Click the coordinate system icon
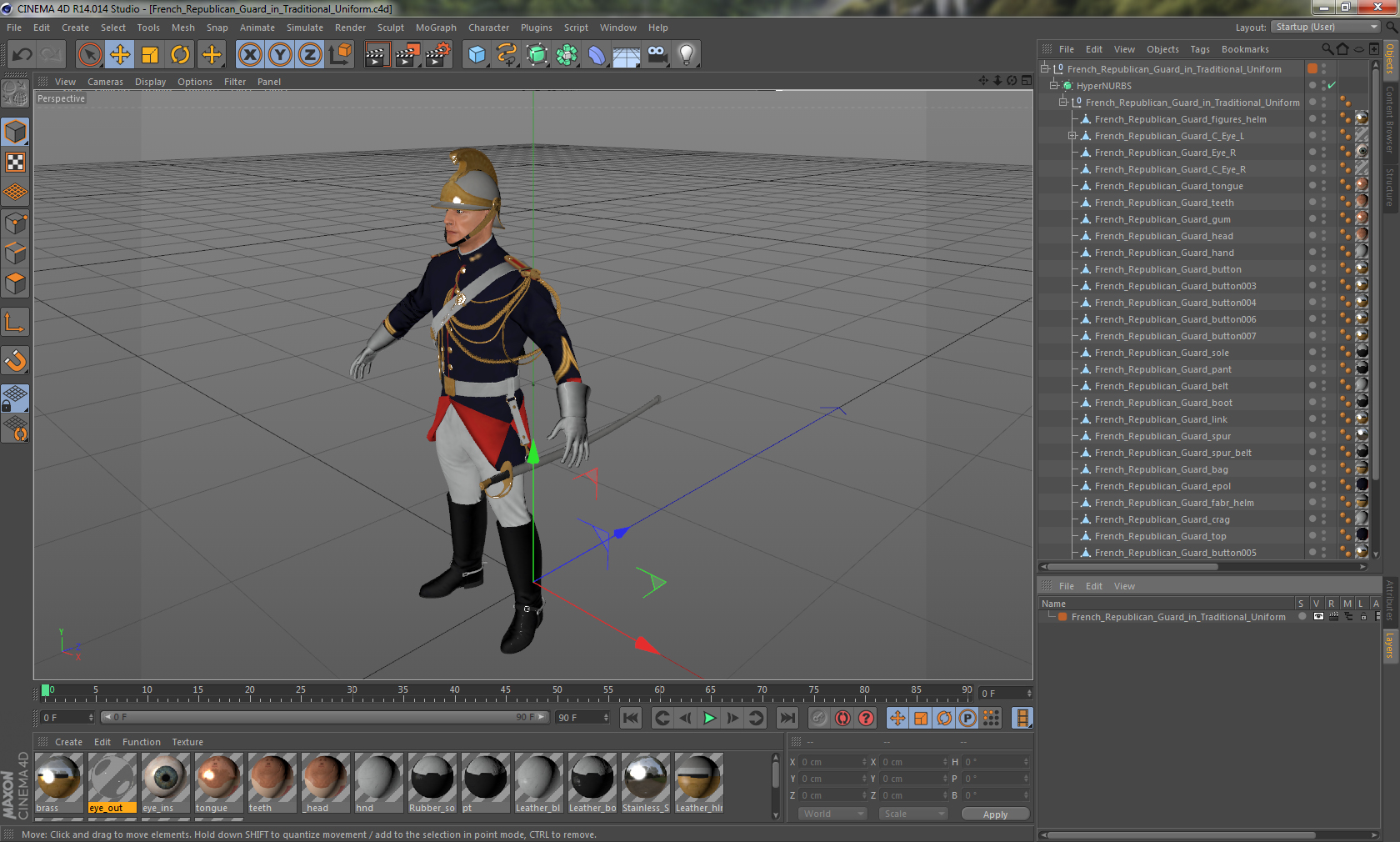 340,55
